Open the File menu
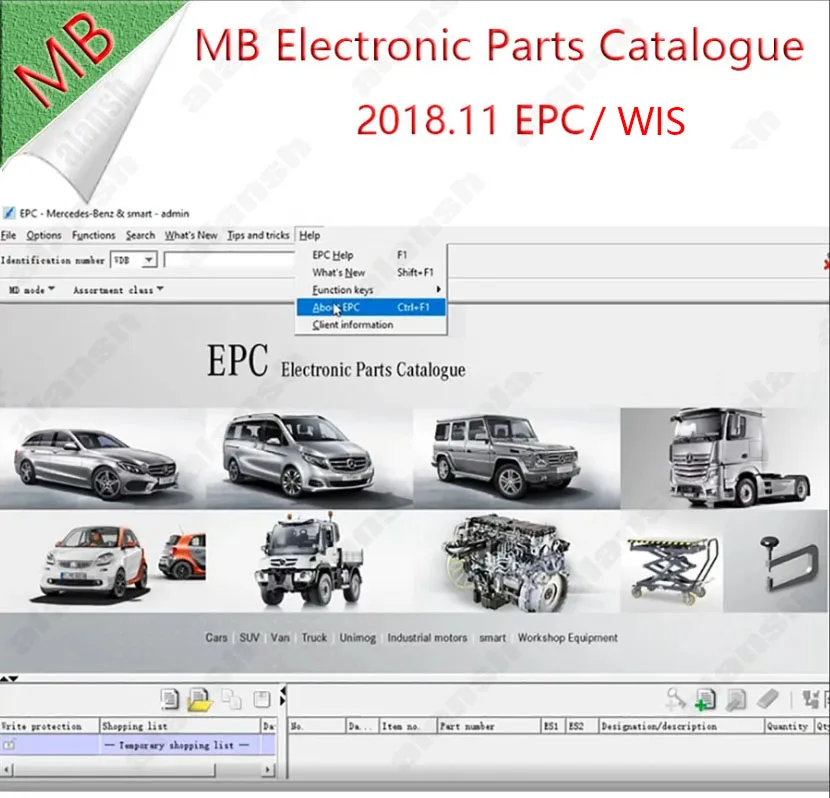 [8, 235]
